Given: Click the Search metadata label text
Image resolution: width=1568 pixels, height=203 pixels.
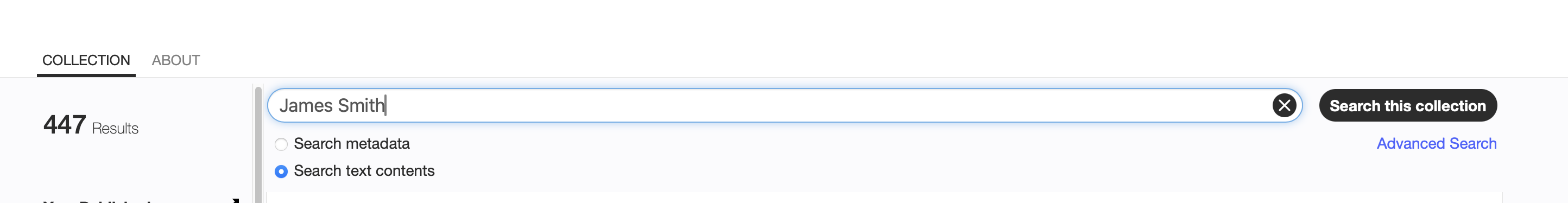Looking at the screenshot, I should point(351,143).
